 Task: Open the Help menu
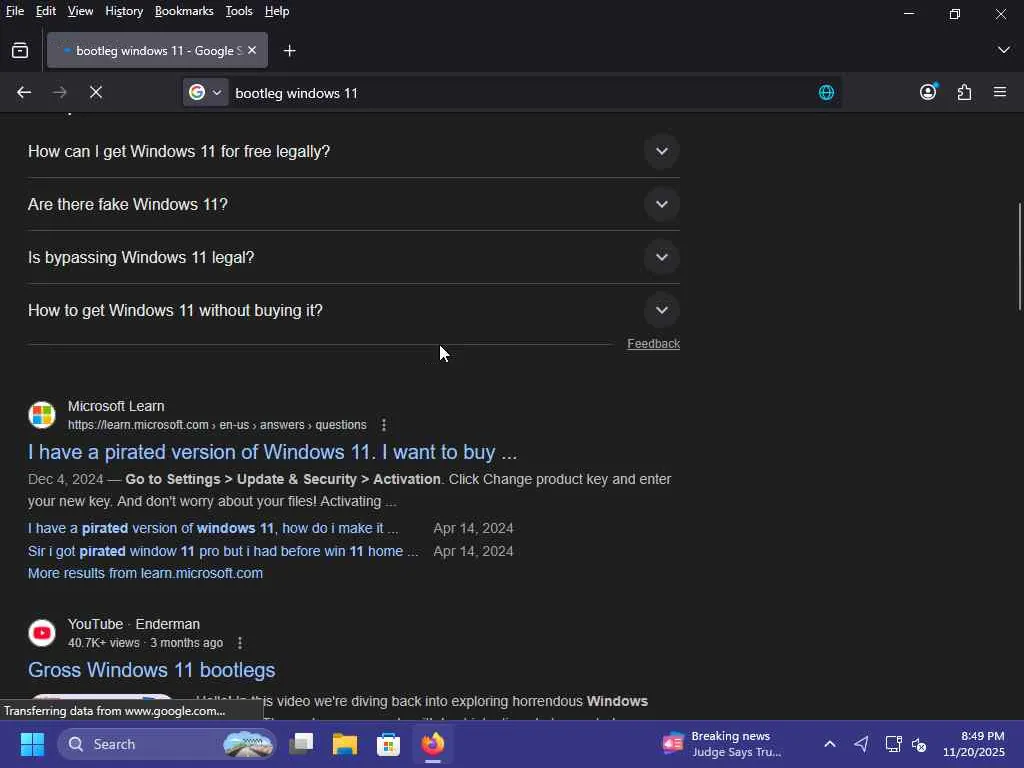[277, 11]
